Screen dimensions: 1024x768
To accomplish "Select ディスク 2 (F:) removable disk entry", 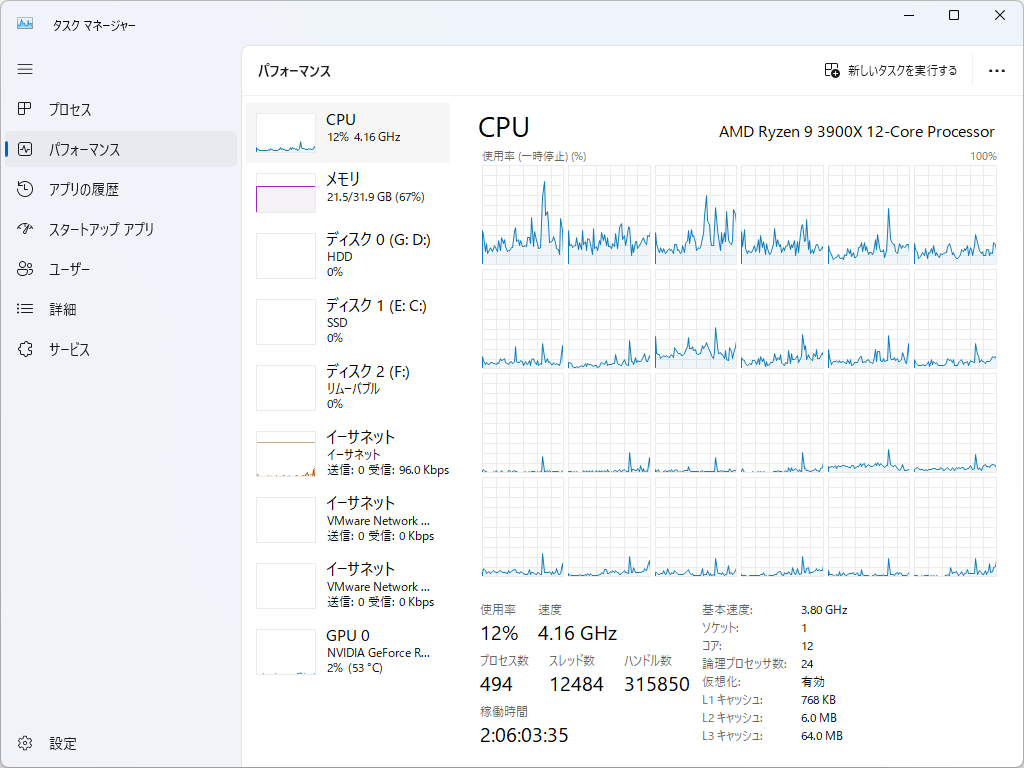I will click(348, 387).
